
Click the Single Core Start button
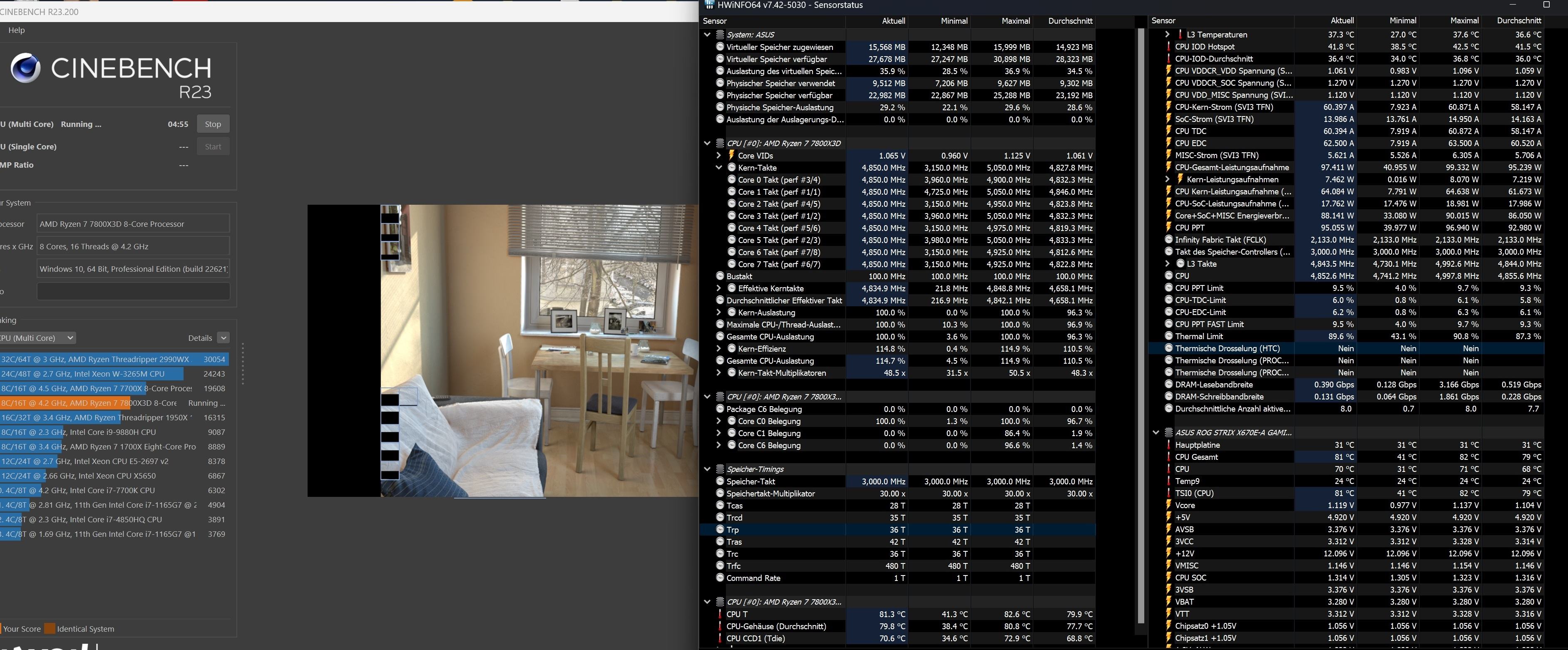tap(213, 146)
